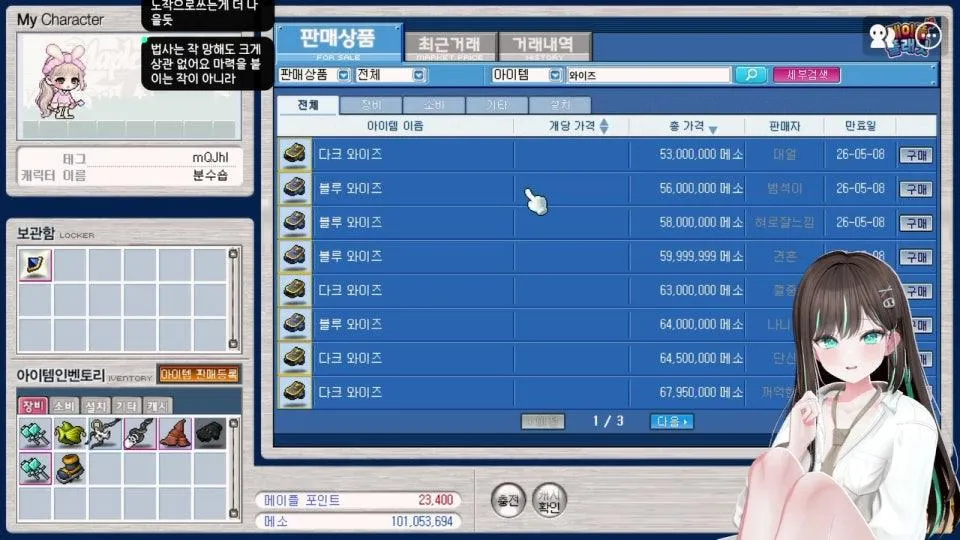Click the magnifier search button
960x540 pixels.
(751, 75)
